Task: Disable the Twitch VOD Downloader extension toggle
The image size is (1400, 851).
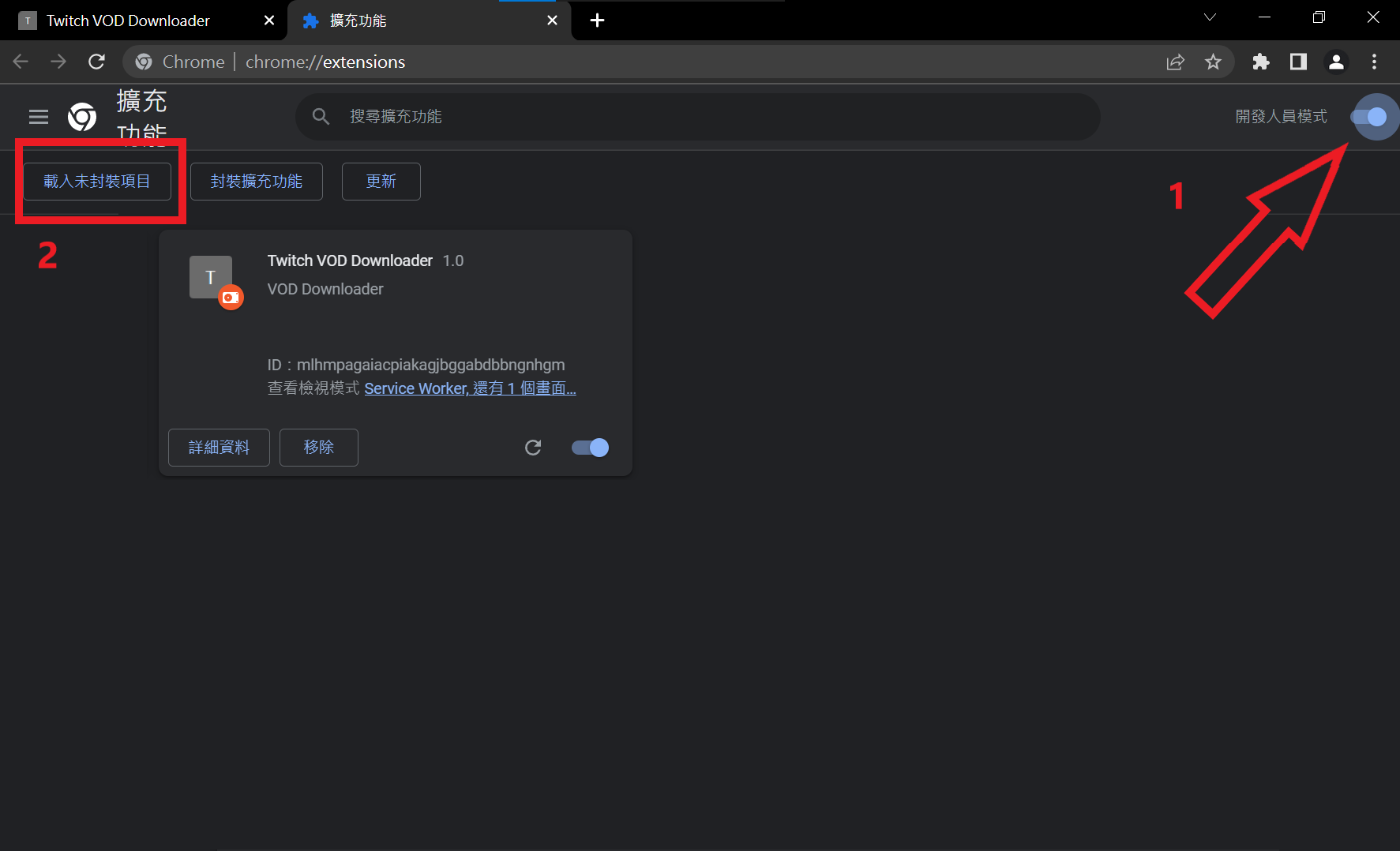Action: click(590, 448)
